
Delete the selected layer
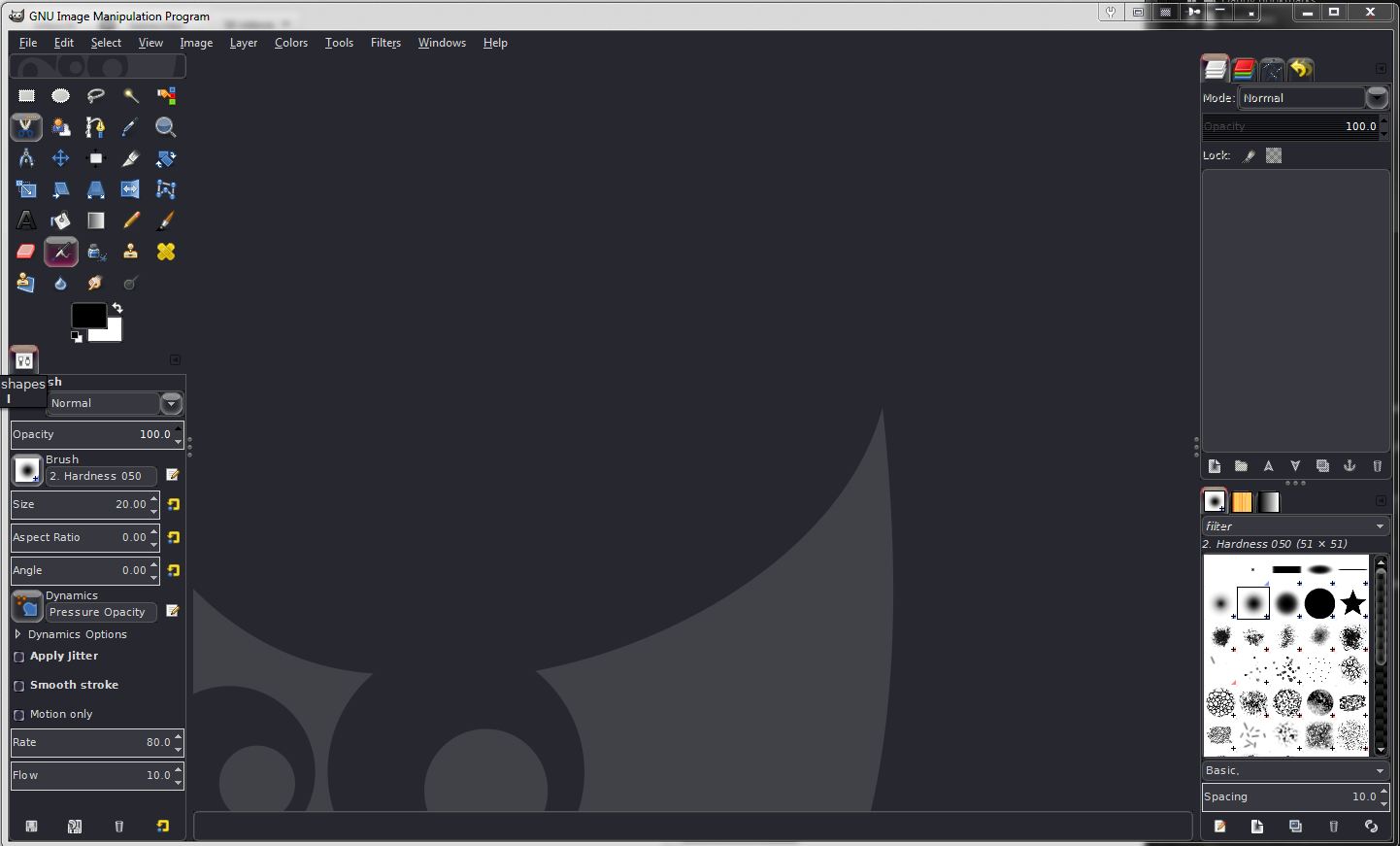[x=1377, y=466]
